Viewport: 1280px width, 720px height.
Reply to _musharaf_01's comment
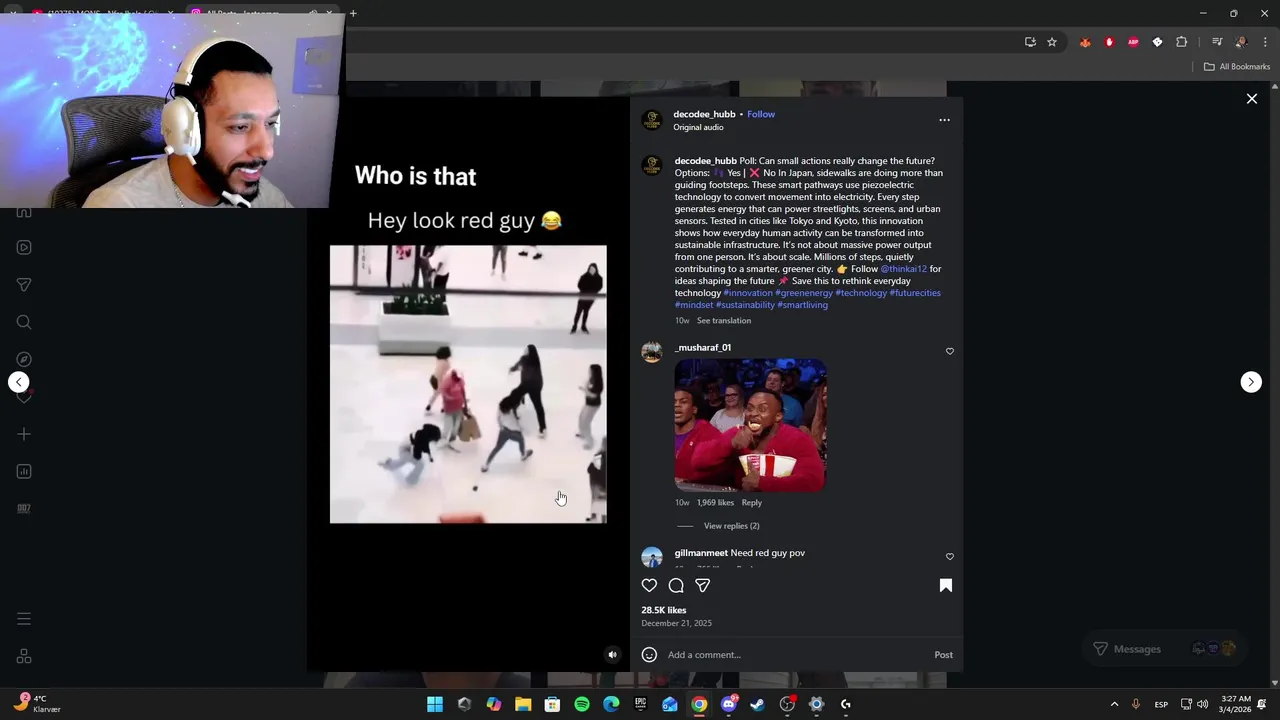[x=751, y=503]
